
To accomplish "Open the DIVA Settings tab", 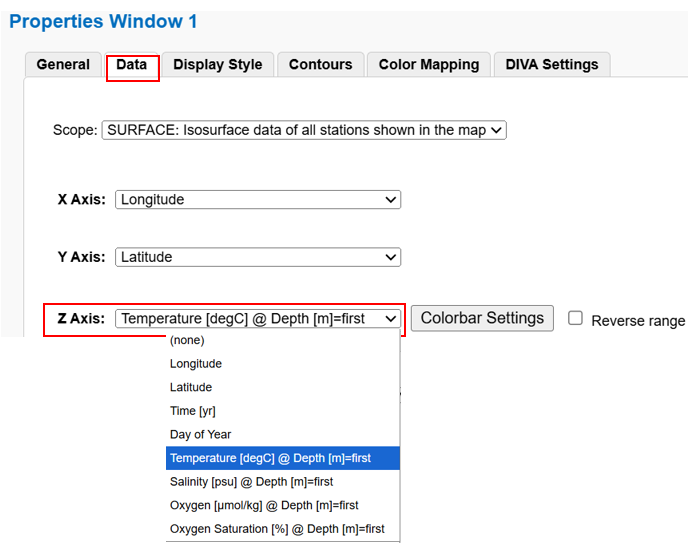I will [x=551, y=65].
